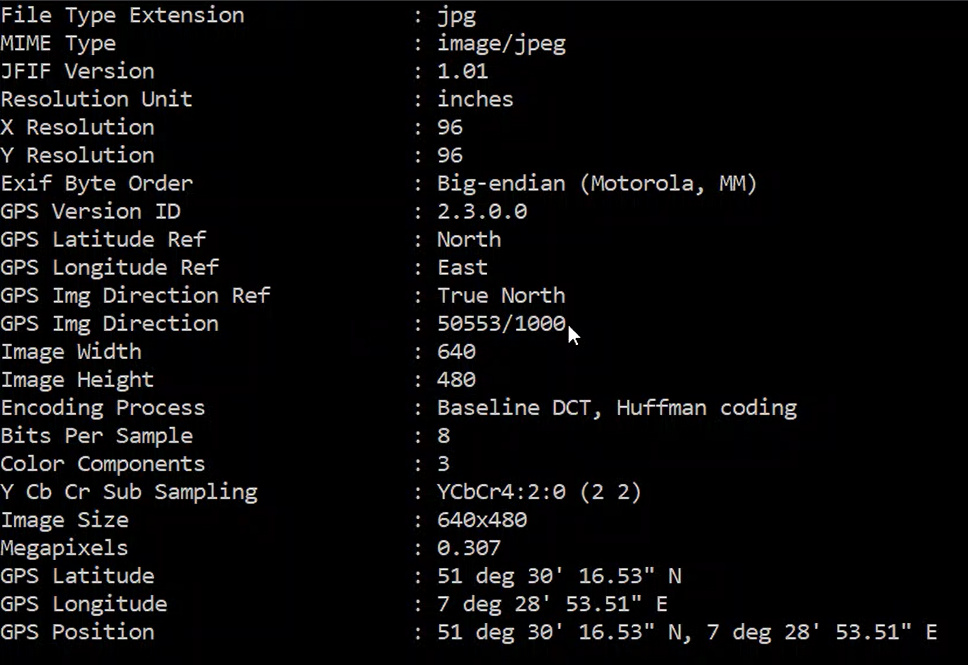Click the GPS Version ID value 2.3.0.0
This screenshot has width=968, height=665.
click(481, 212)
